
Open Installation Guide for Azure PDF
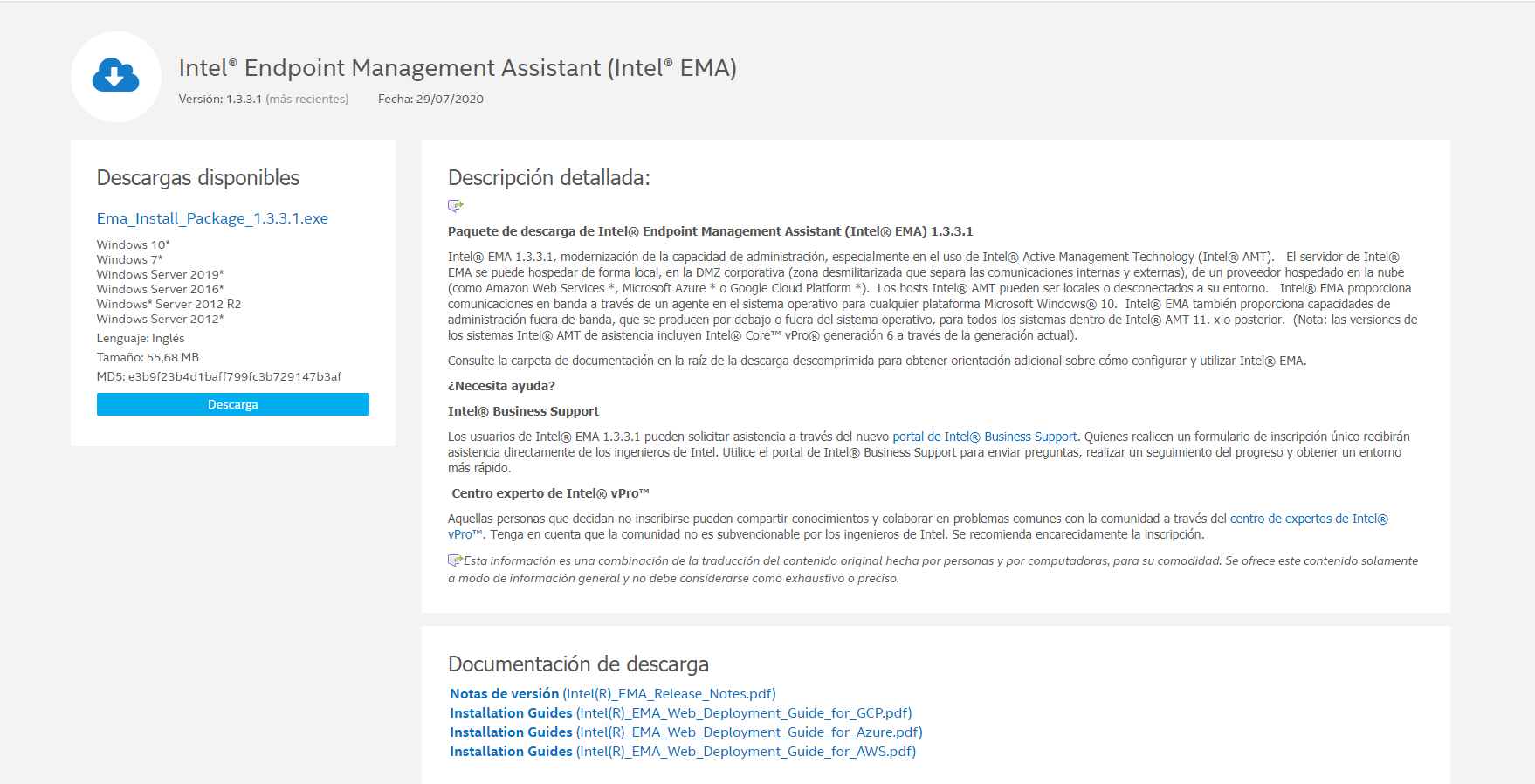coord(686,732)
